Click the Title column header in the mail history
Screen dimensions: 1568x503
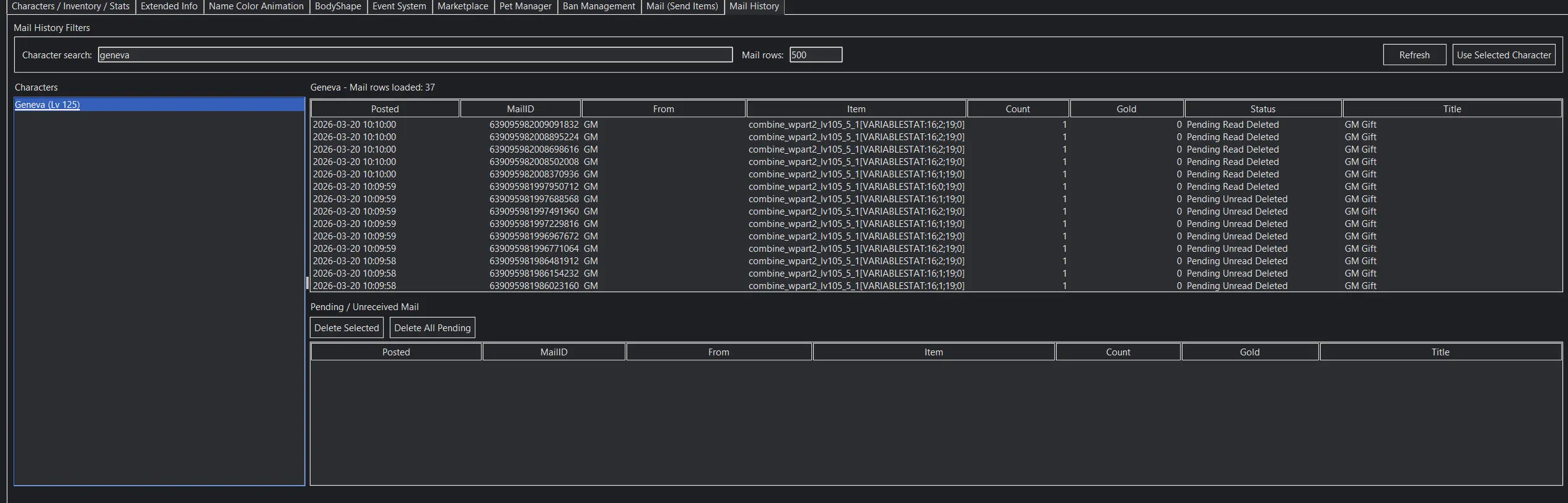(1452, 109)
